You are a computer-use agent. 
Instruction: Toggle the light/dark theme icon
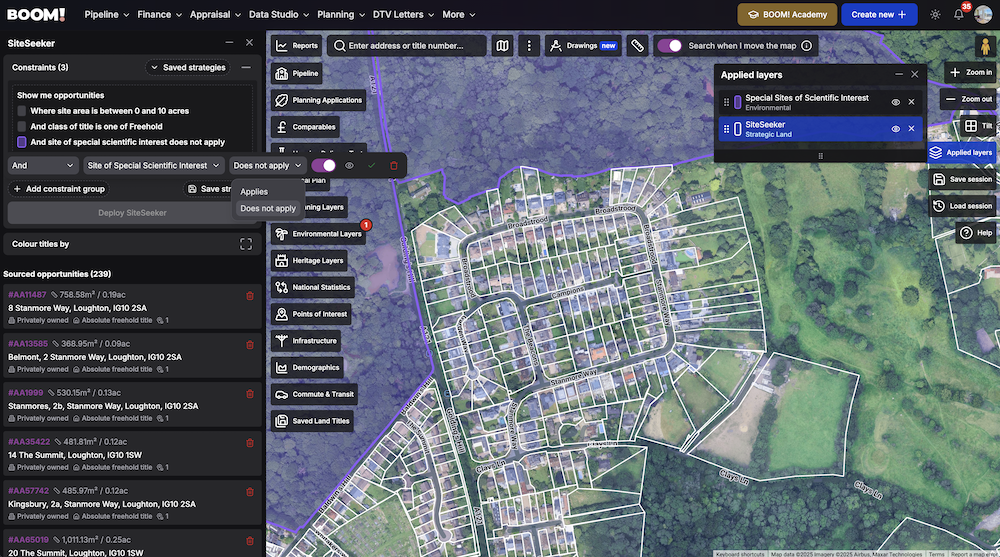935,15
